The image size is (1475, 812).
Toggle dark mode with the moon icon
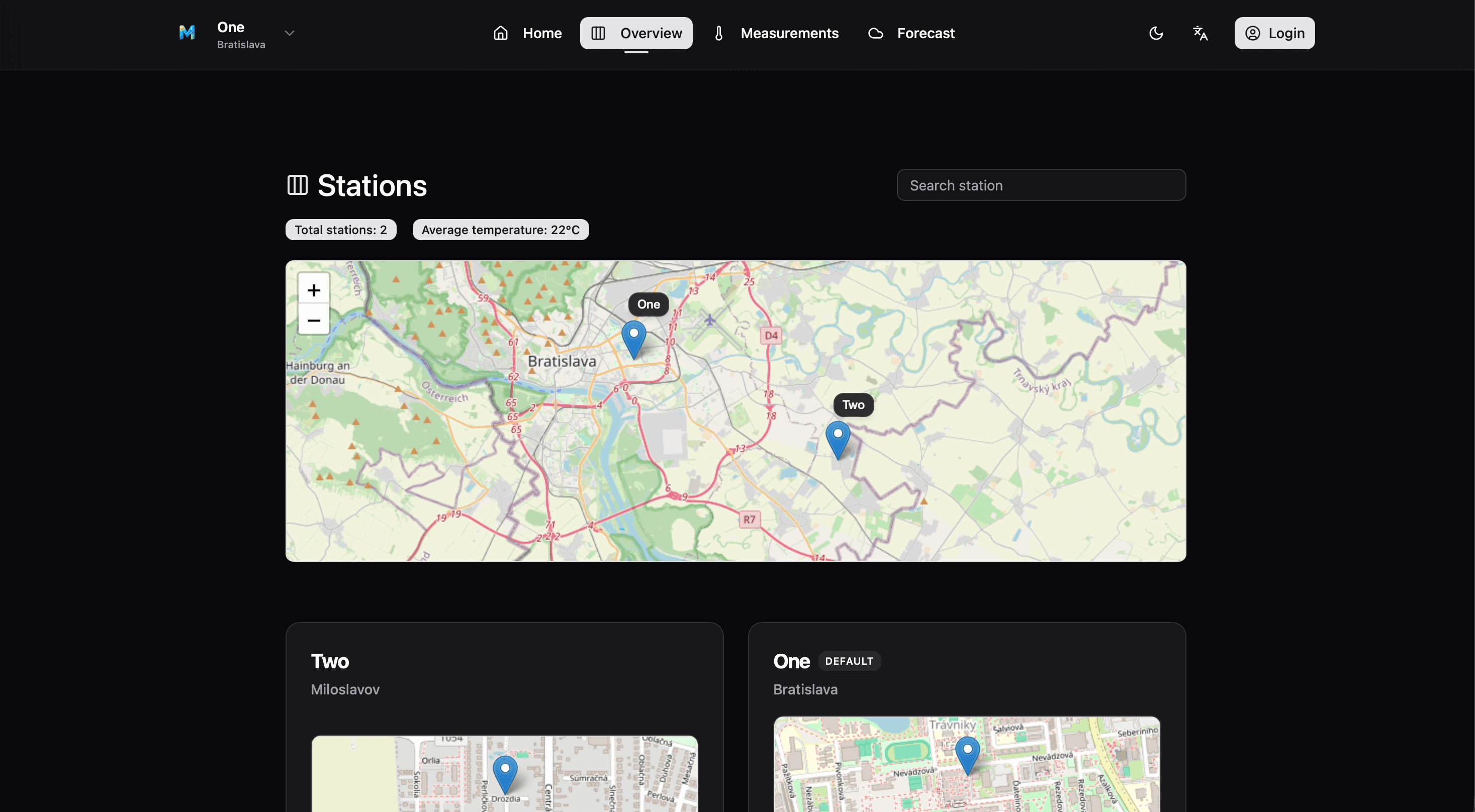pos(1155,33)
